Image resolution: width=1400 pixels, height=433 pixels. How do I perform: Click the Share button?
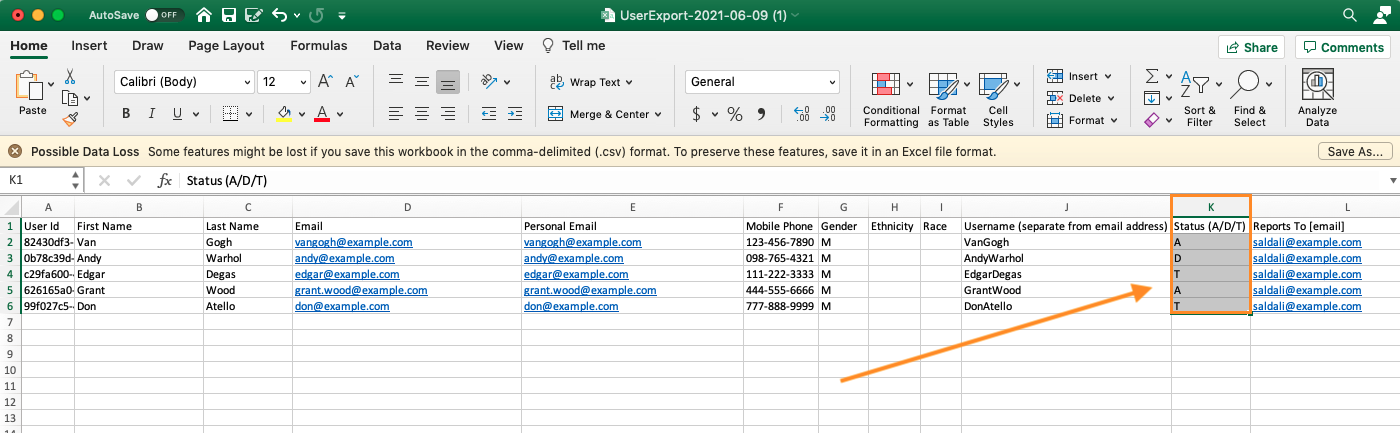1251,47
